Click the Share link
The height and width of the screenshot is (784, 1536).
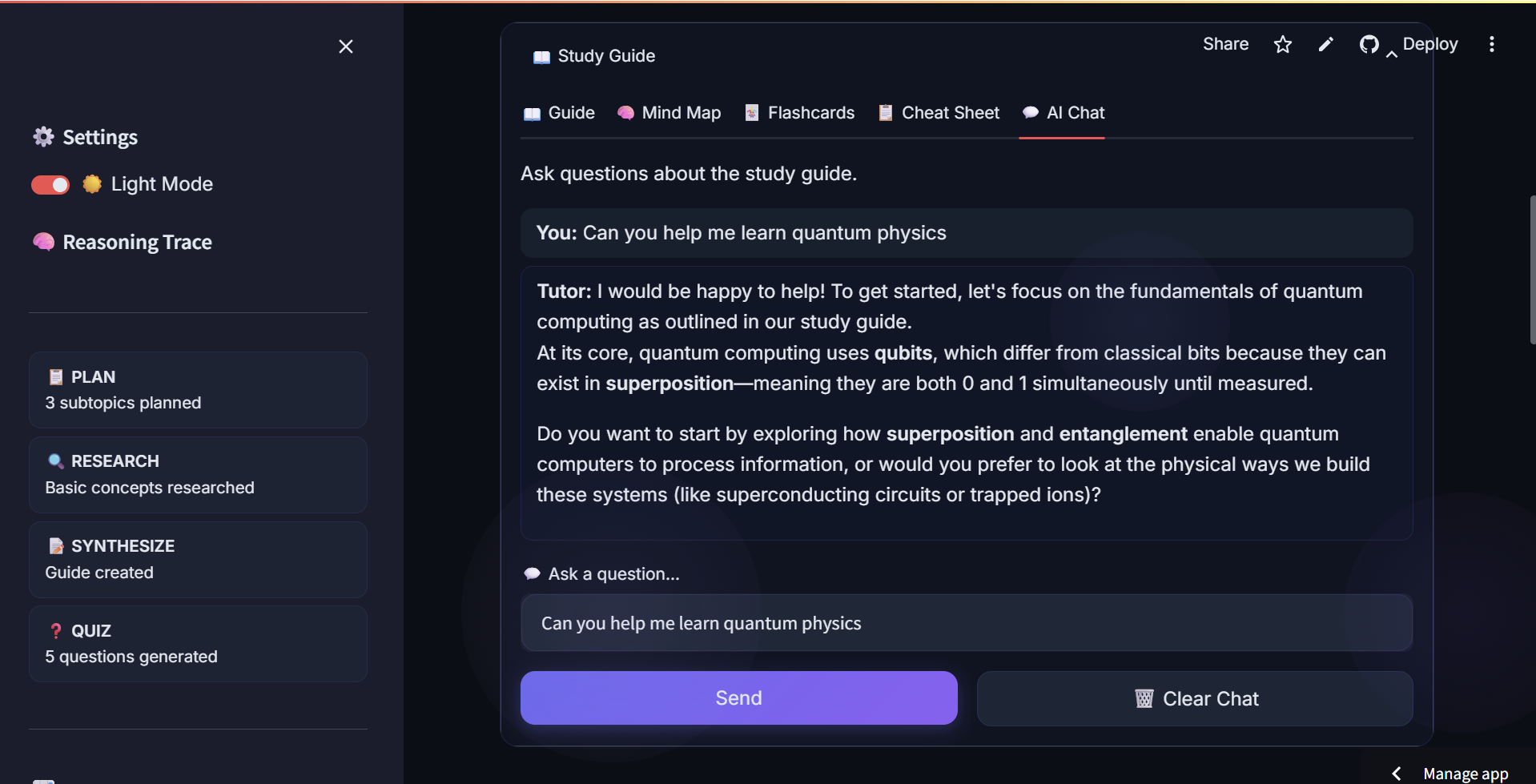point(1226,44)
